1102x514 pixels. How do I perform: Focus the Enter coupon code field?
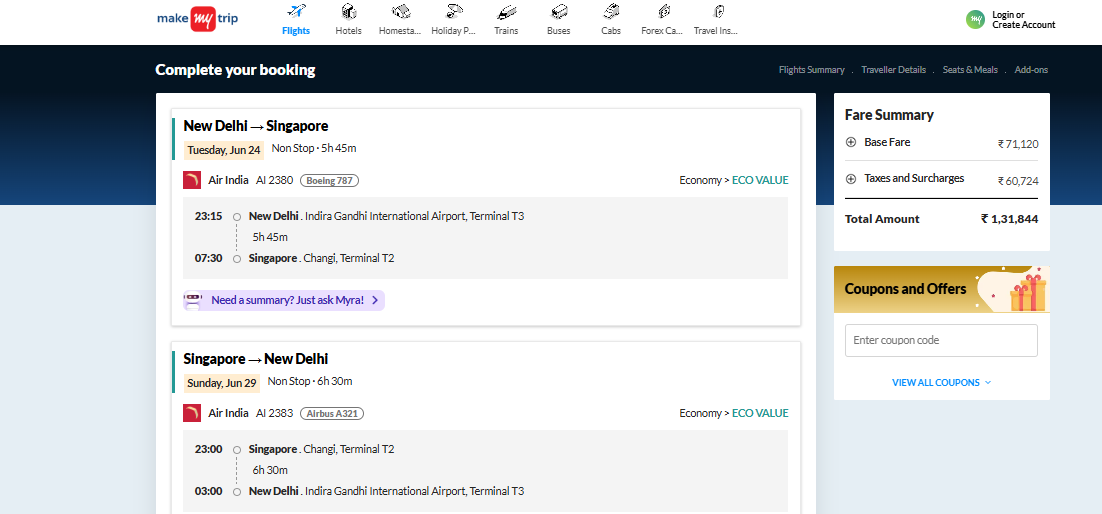point(941,340)
